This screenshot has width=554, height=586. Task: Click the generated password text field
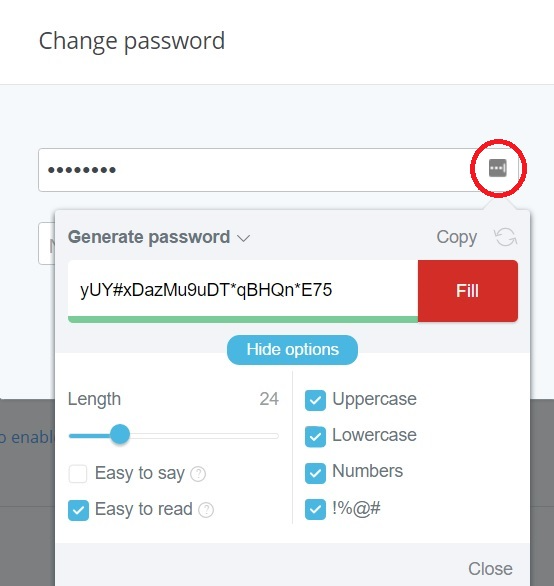click(243, 290)
